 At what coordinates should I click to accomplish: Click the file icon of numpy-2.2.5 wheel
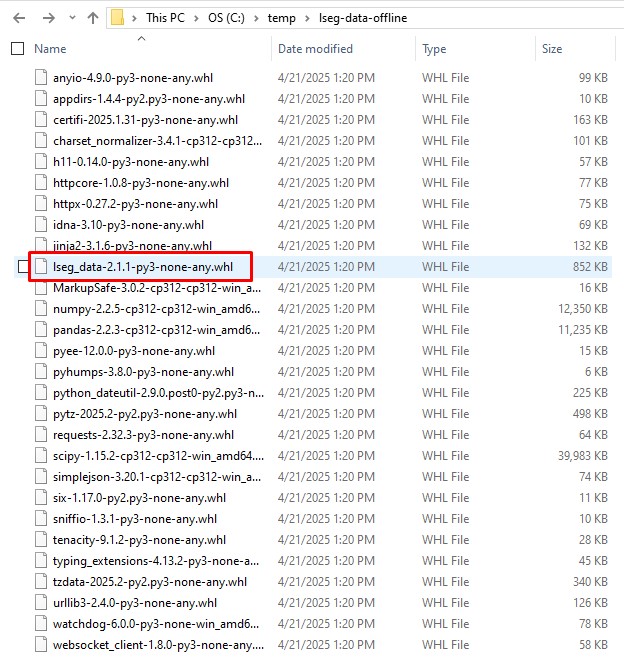(40, 309)
